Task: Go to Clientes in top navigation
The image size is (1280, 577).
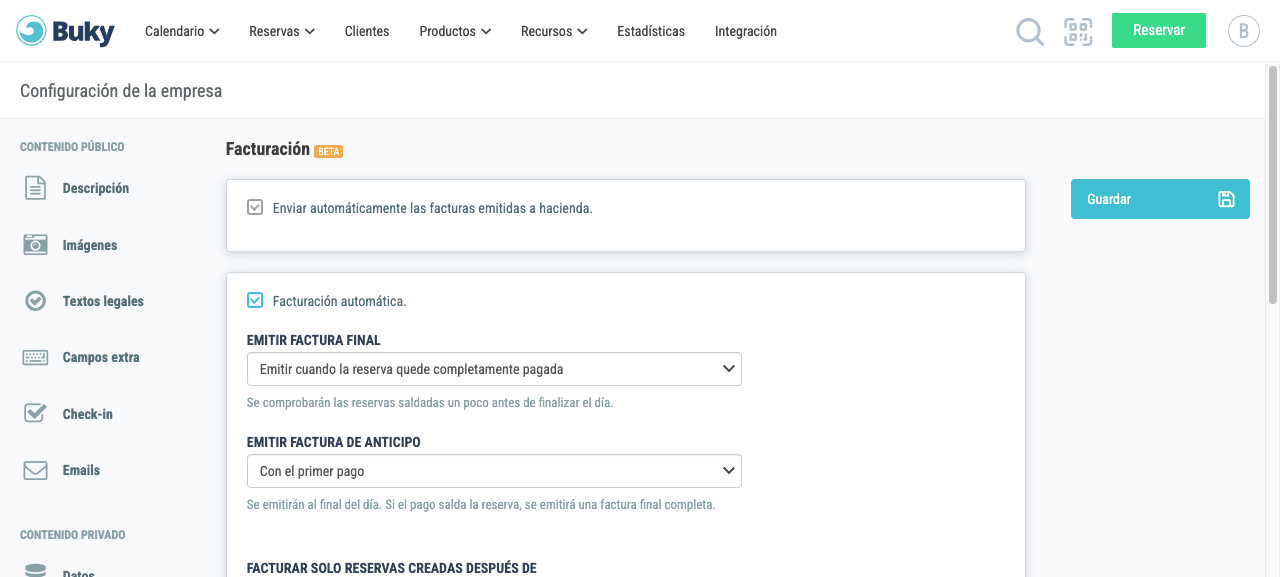Action: pos(367,31)
